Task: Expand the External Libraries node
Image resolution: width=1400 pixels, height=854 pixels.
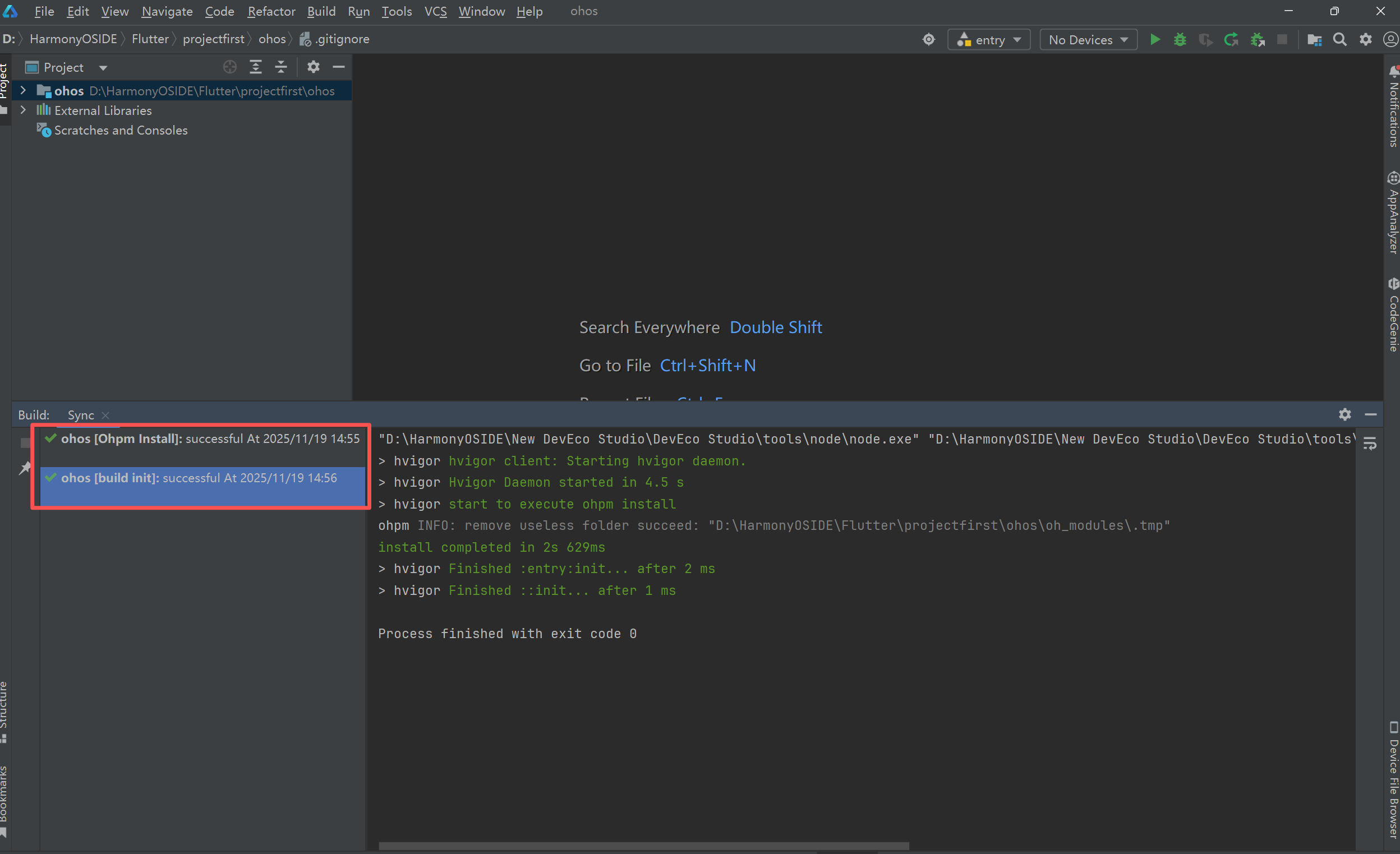Action: [x=24, y=110]
